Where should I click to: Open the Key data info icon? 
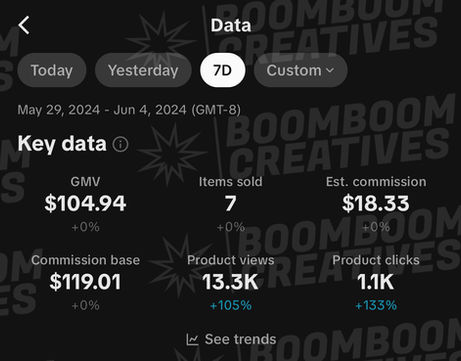pyautogui.click(x=120, y=144)
